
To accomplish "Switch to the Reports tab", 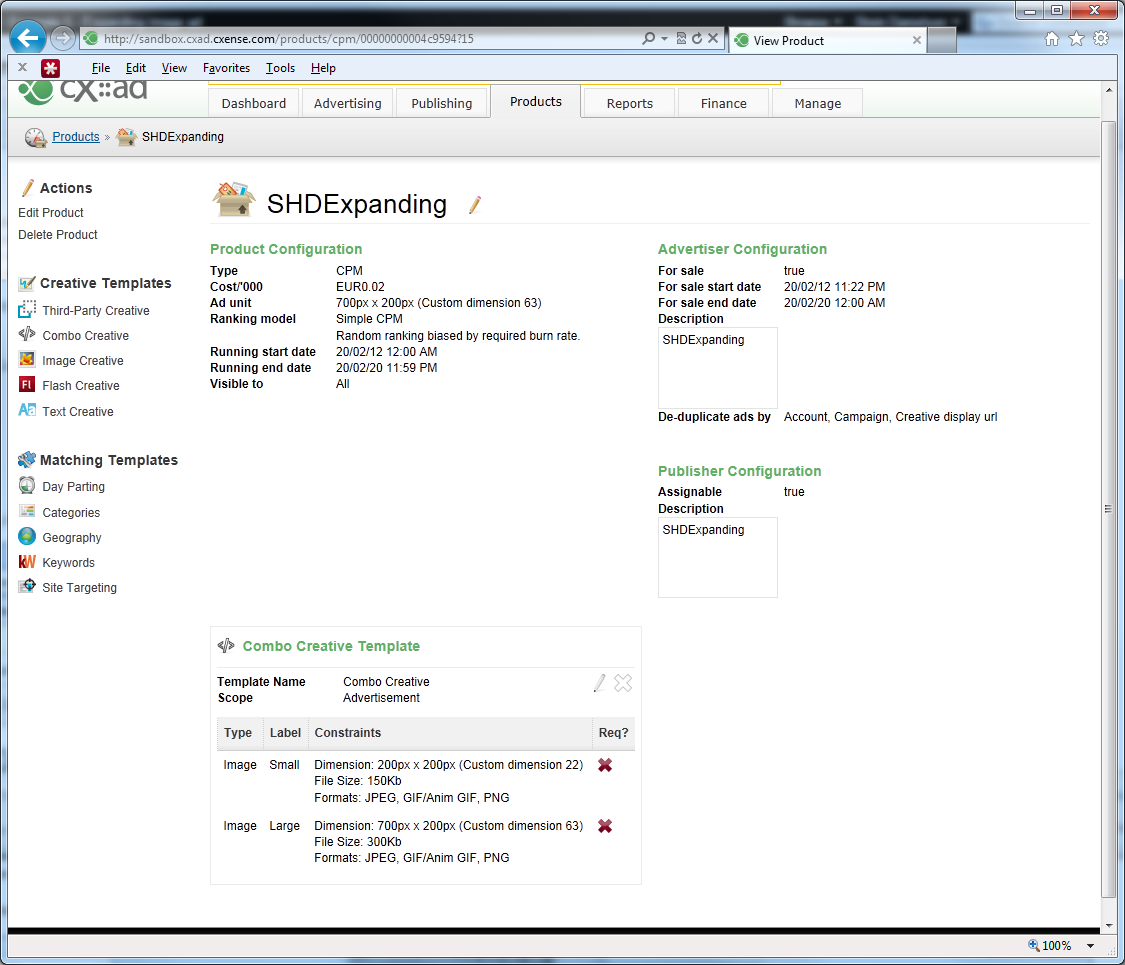I will (629, 103).
